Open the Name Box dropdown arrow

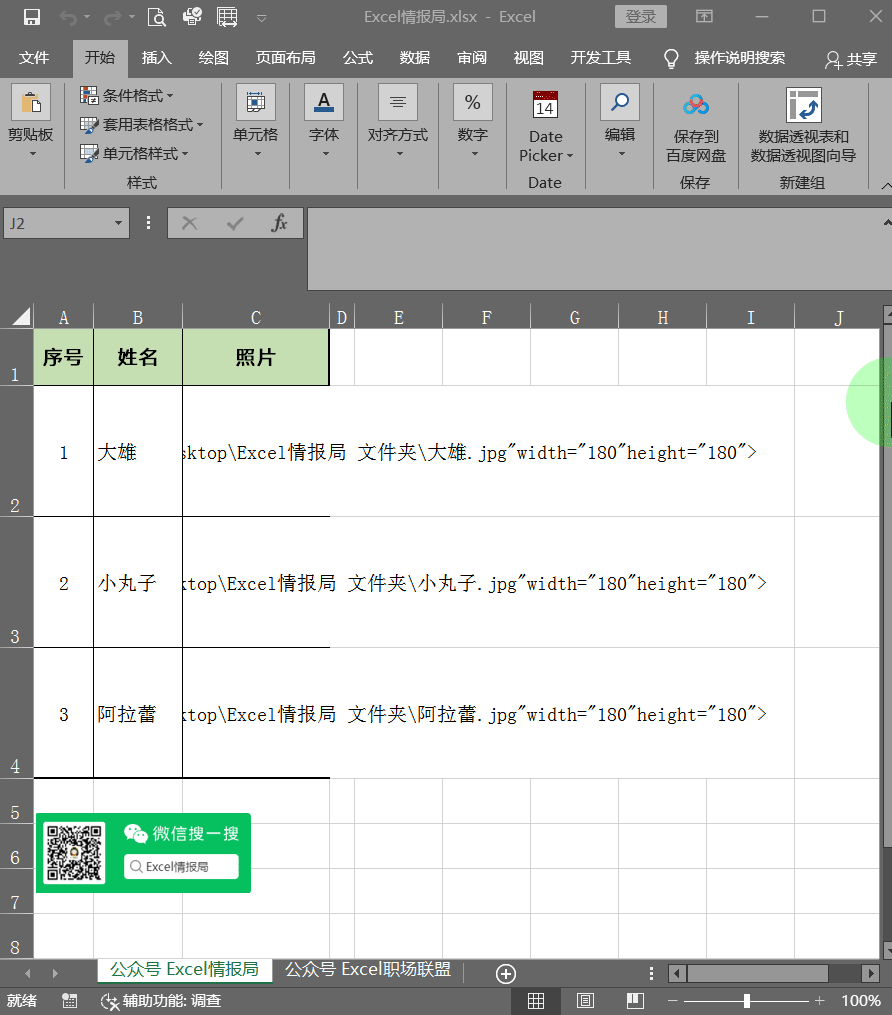(x=118, y=223)
